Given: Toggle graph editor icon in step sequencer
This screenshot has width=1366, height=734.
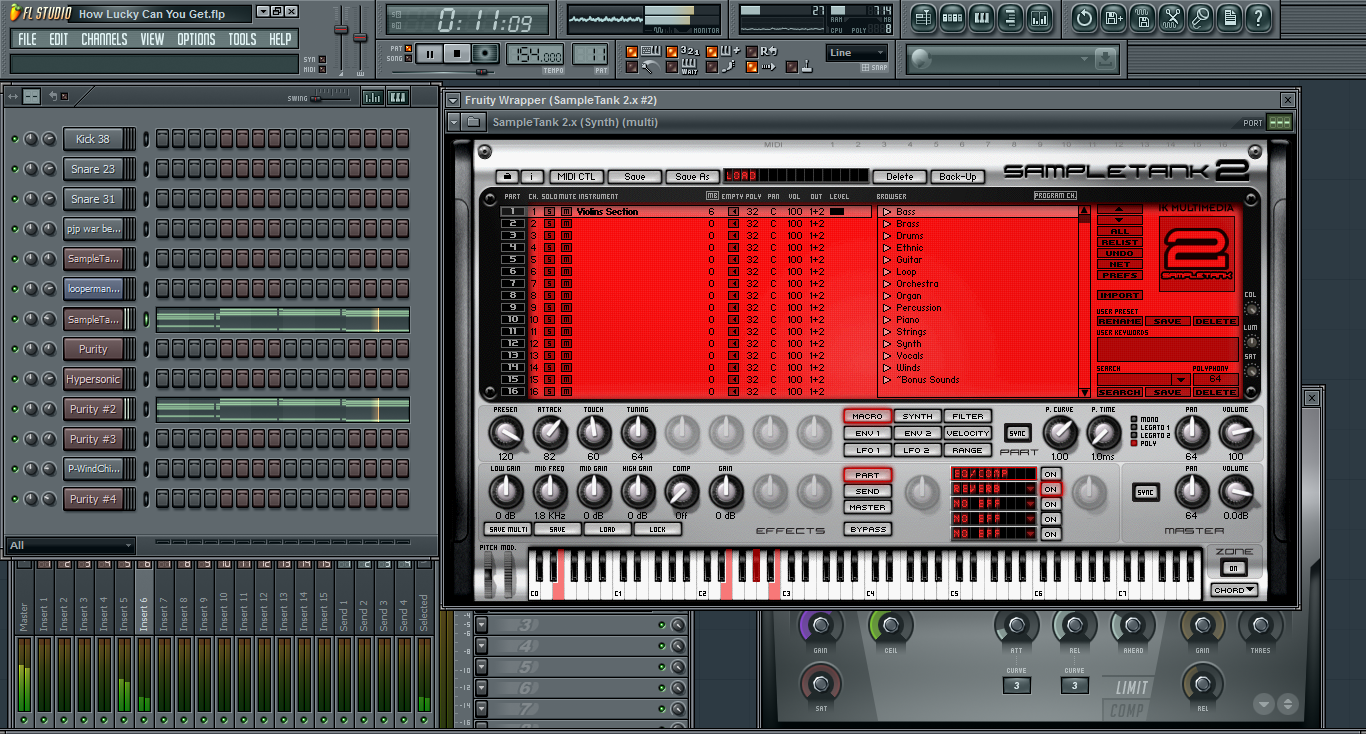Looking at the screenshot, I should [x=373, y=97].
